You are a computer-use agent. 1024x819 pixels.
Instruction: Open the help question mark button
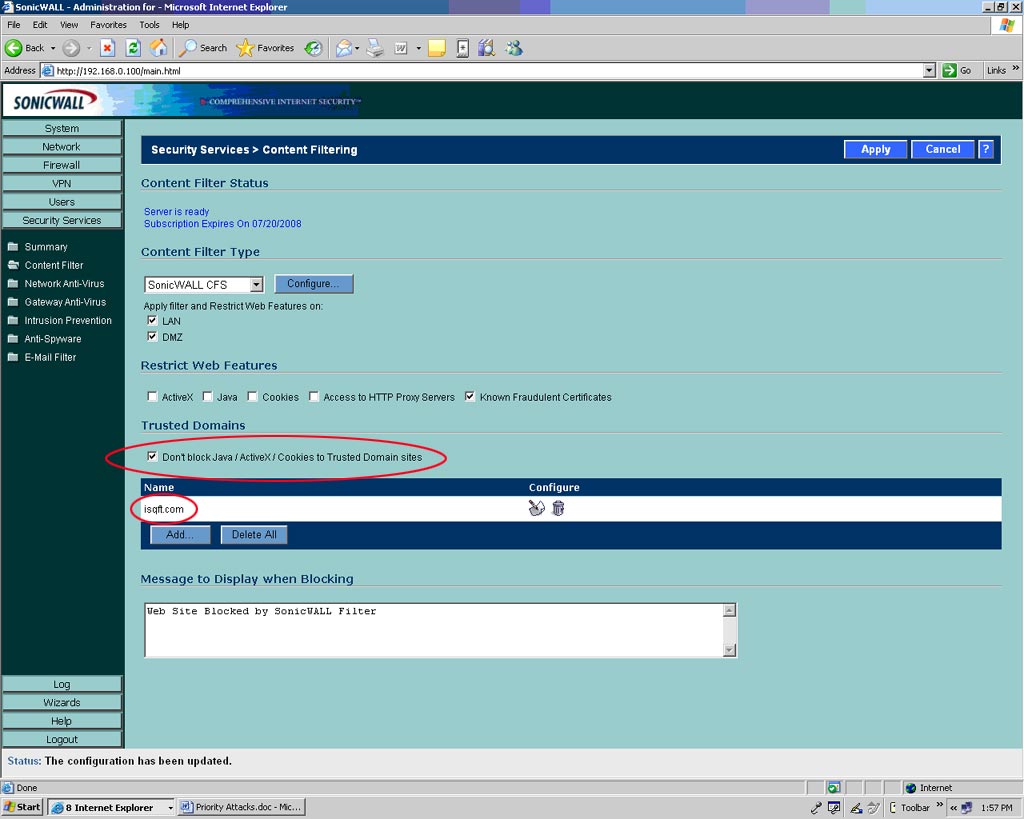985,149
